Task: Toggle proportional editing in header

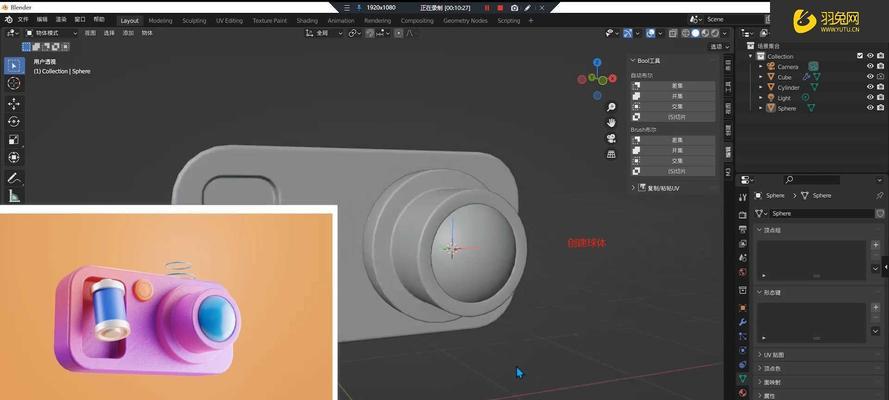Action: [x=399, y=33]
